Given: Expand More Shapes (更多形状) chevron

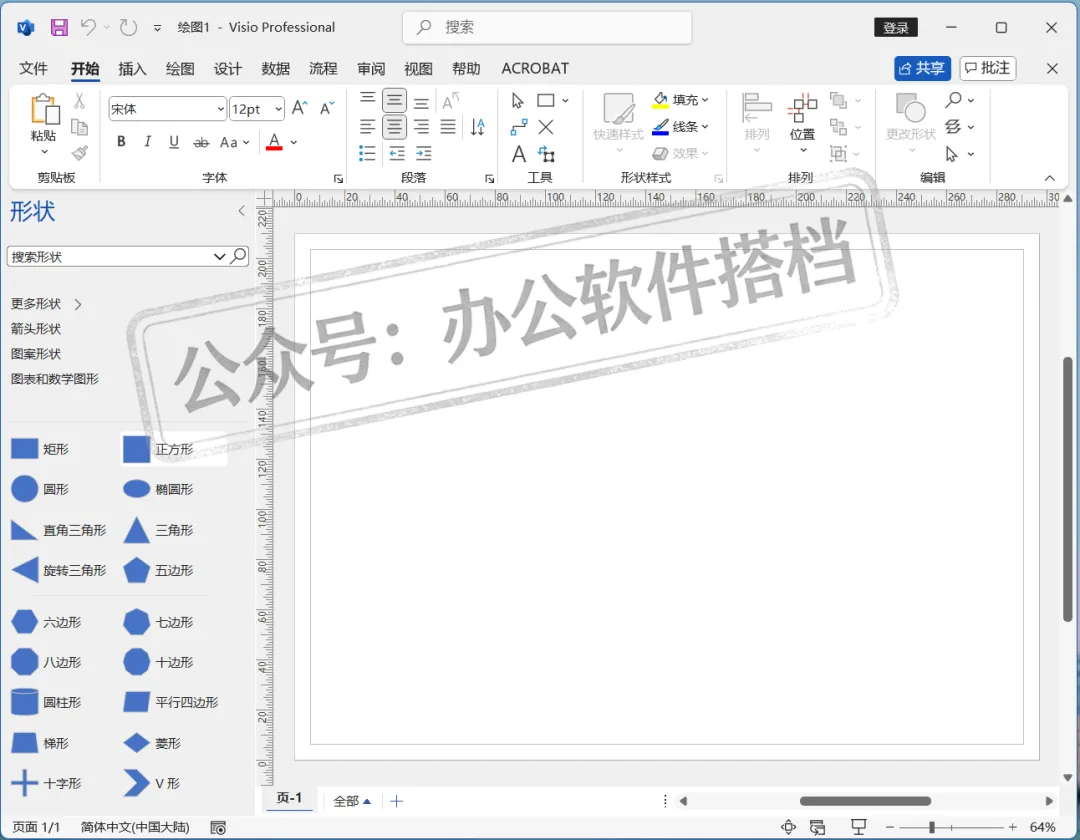Looking at the screenshot, I should coord(78,304).
